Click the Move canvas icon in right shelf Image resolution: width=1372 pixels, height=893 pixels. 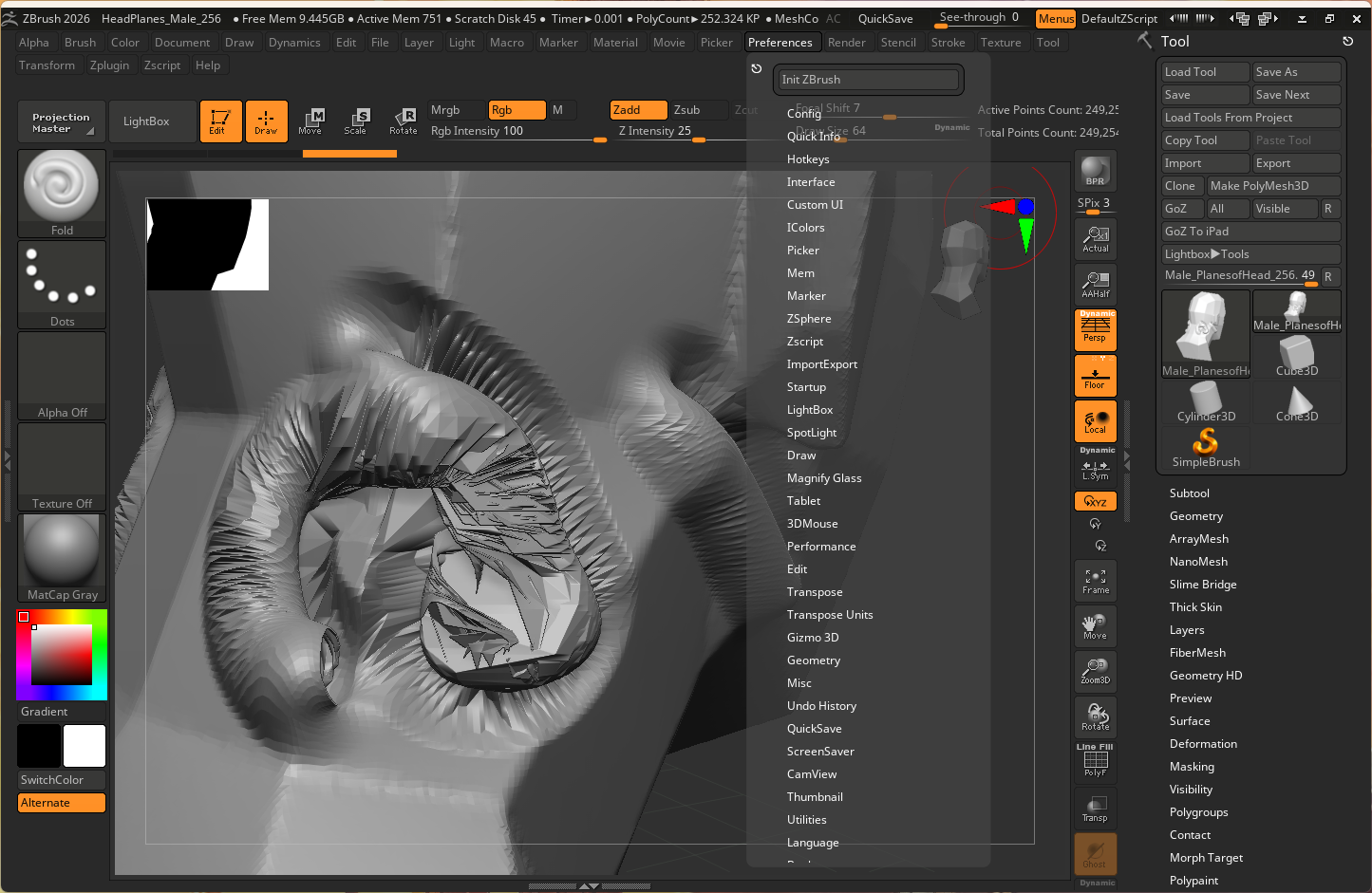point(1096,625)
